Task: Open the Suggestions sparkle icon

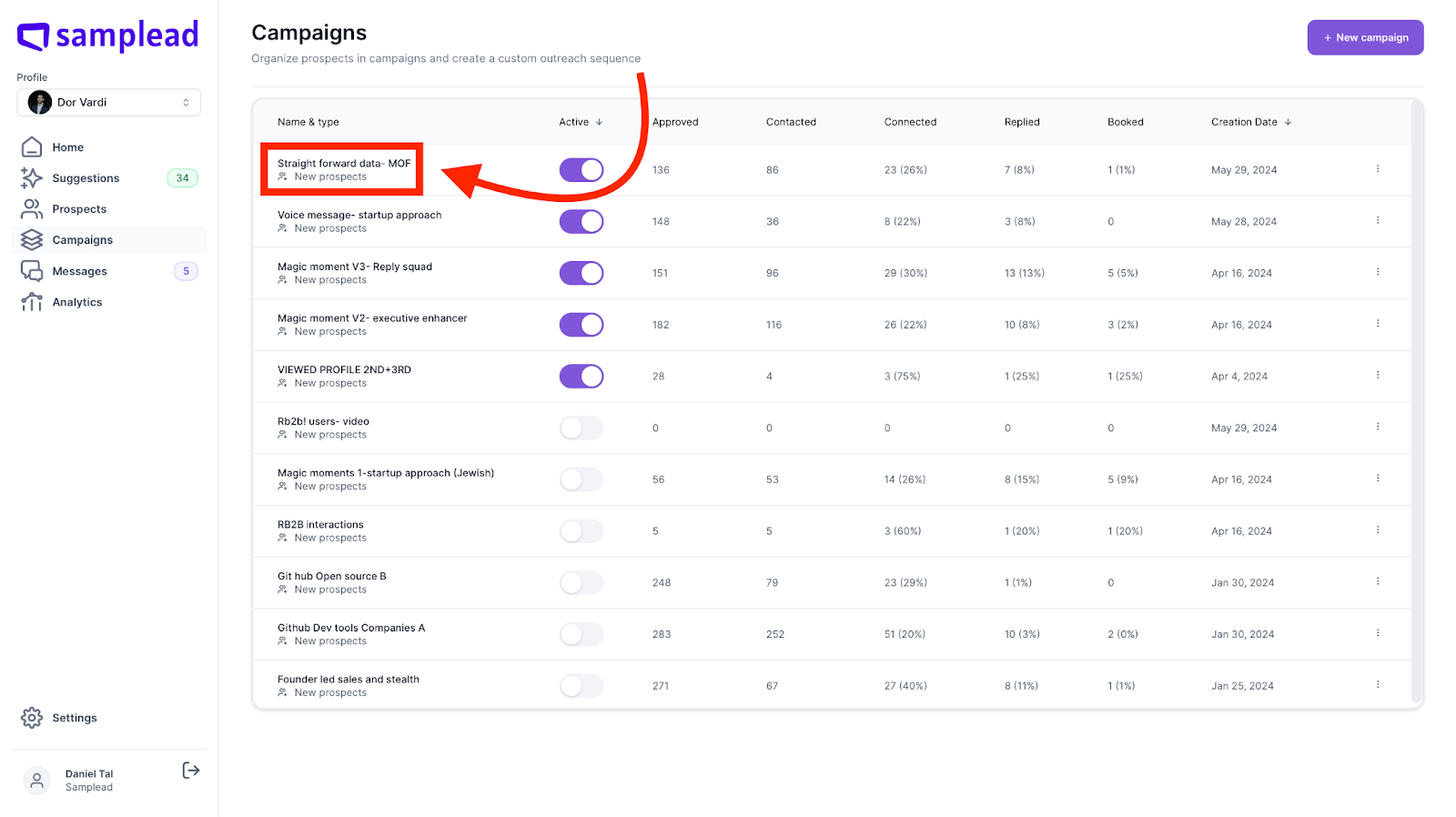Action: pos(32,178)
